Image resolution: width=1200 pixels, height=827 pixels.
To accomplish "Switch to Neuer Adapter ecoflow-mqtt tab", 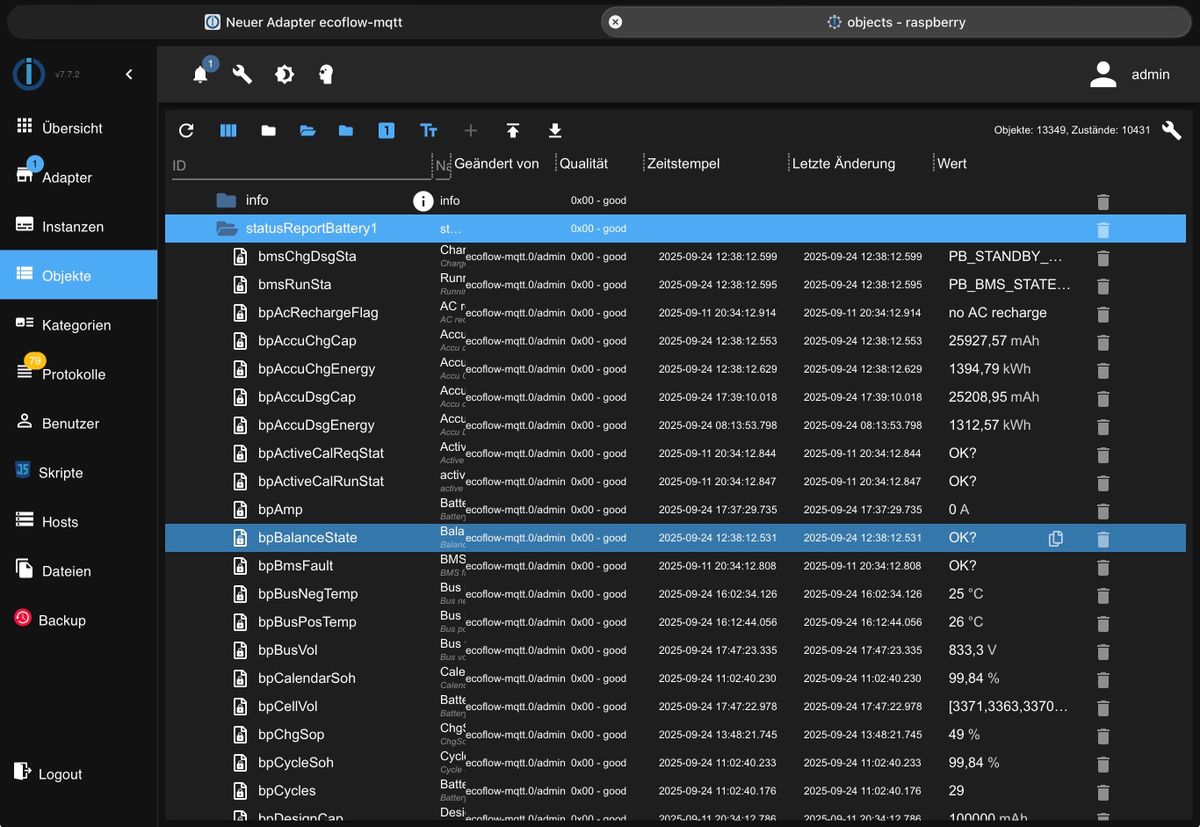I will (303, 21).
